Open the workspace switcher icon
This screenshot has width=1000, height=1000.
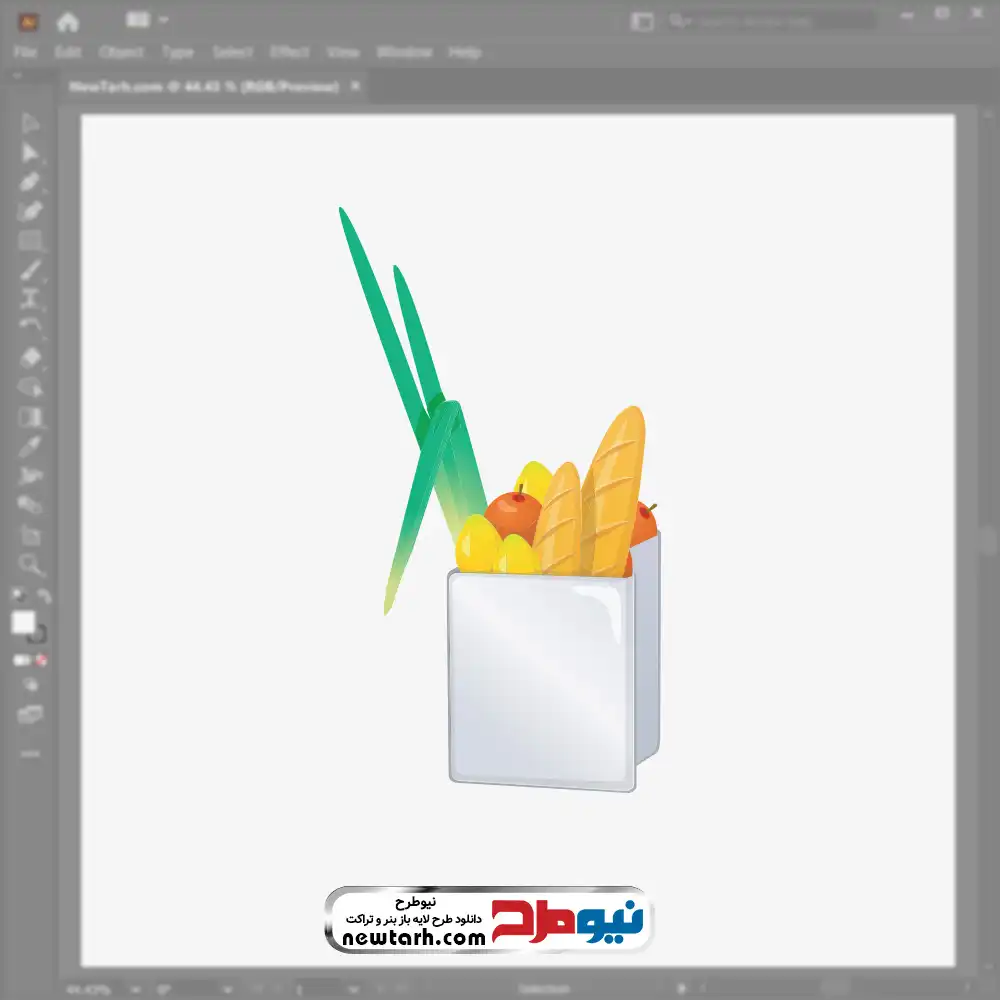(x=642, y=22)
